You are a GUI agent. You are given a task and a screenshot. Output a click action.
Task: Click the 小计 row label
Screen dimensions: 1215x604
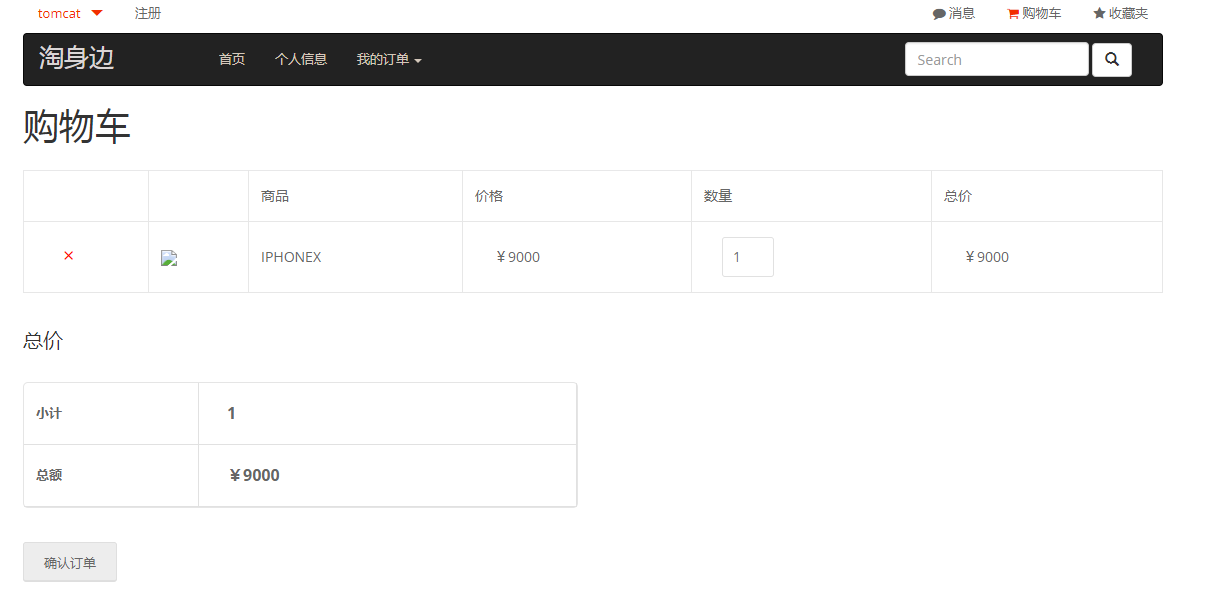(49, 413)
